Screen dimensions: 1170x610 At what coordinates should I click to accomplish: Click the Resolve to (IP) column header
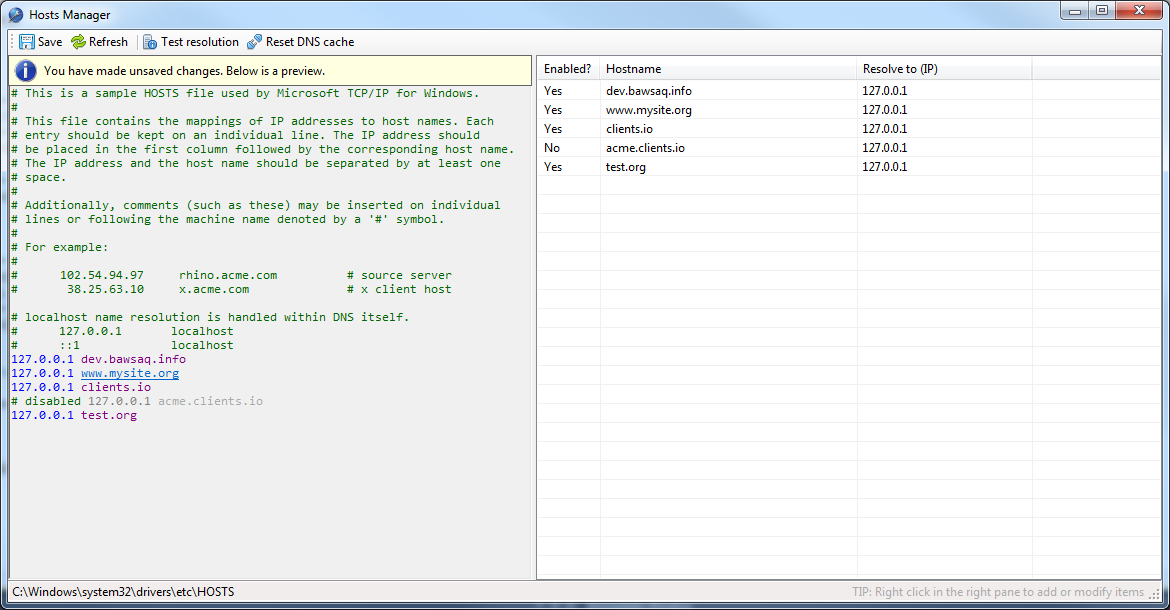click(x=945, y=69)
